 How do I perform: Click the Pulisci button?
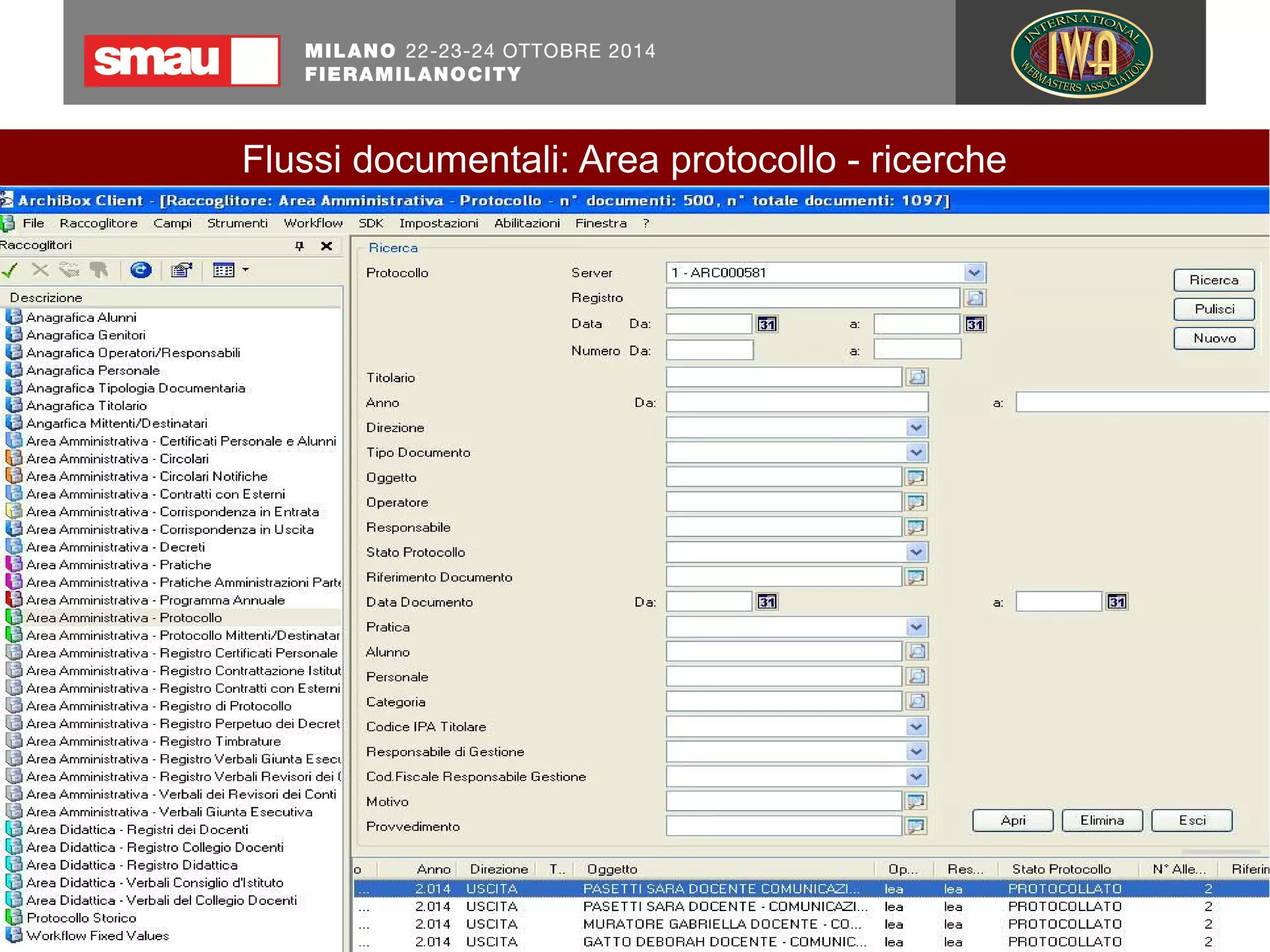point(1214,309)
